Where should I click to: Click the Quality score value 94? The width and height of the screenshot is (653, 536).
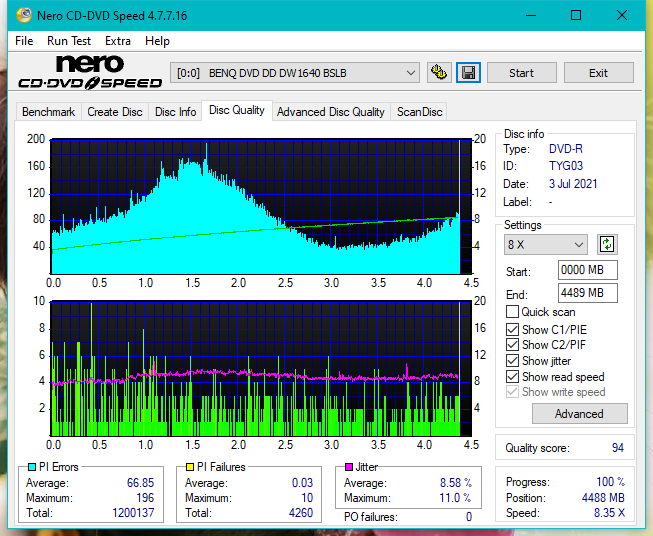618,448
